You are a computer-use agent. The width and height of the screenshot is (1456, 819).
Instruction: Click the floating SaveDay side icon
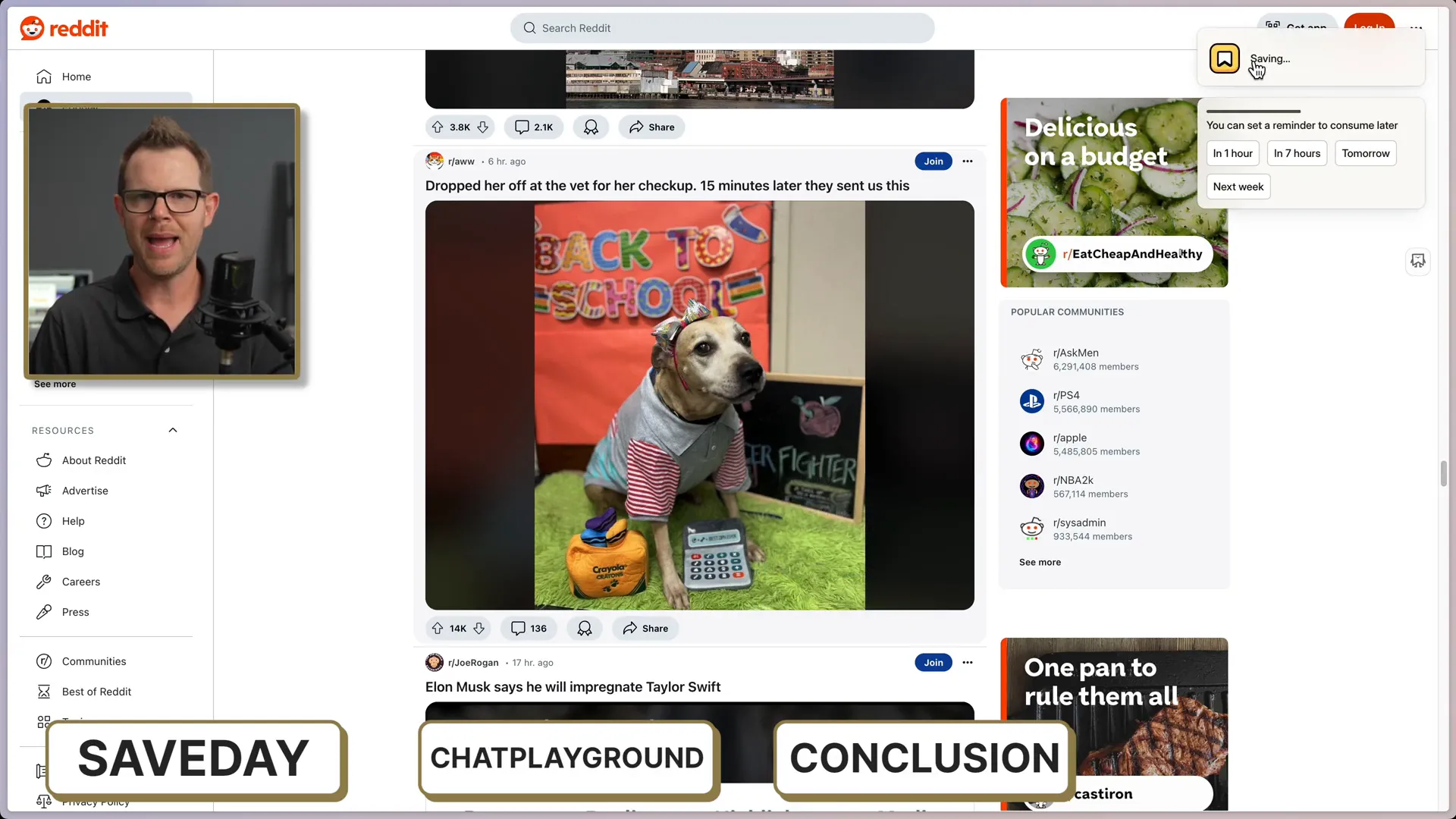1417,261
